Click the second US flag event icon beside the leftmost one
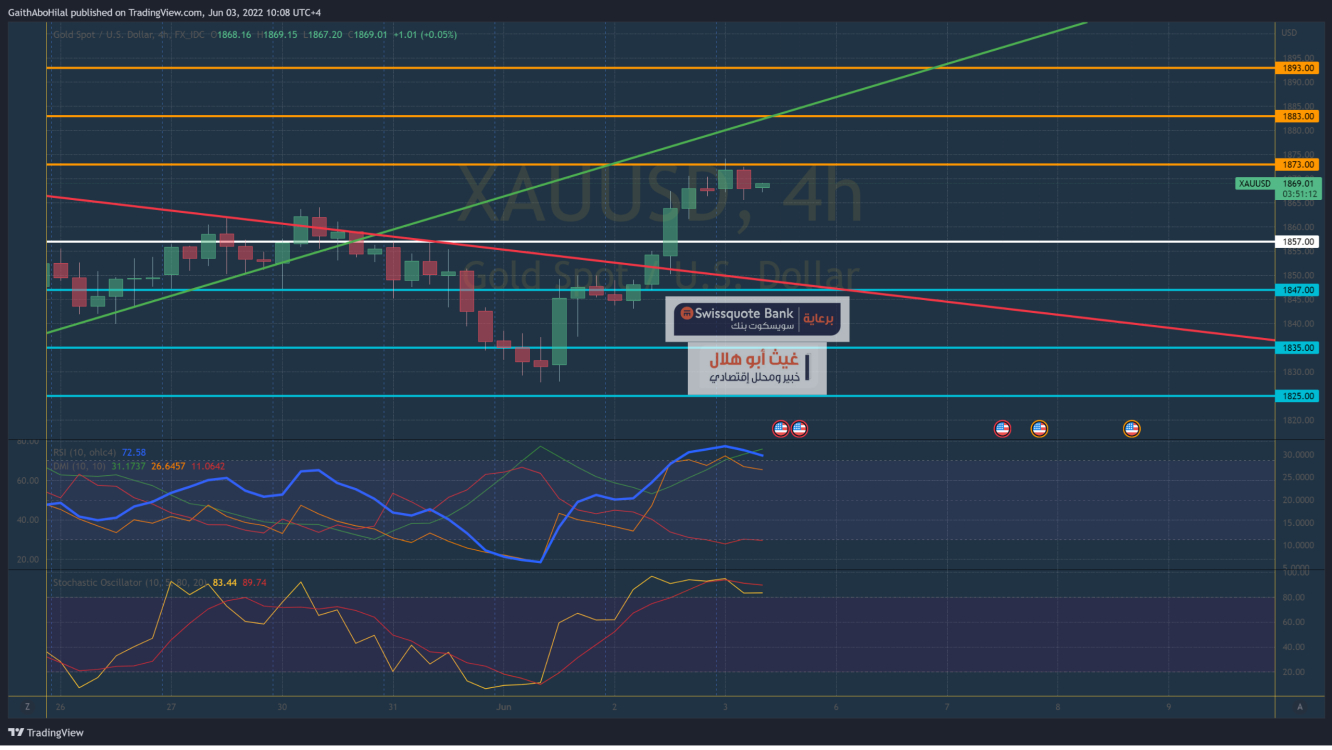This screenshot has width=1332, height=750. [799, 428]
